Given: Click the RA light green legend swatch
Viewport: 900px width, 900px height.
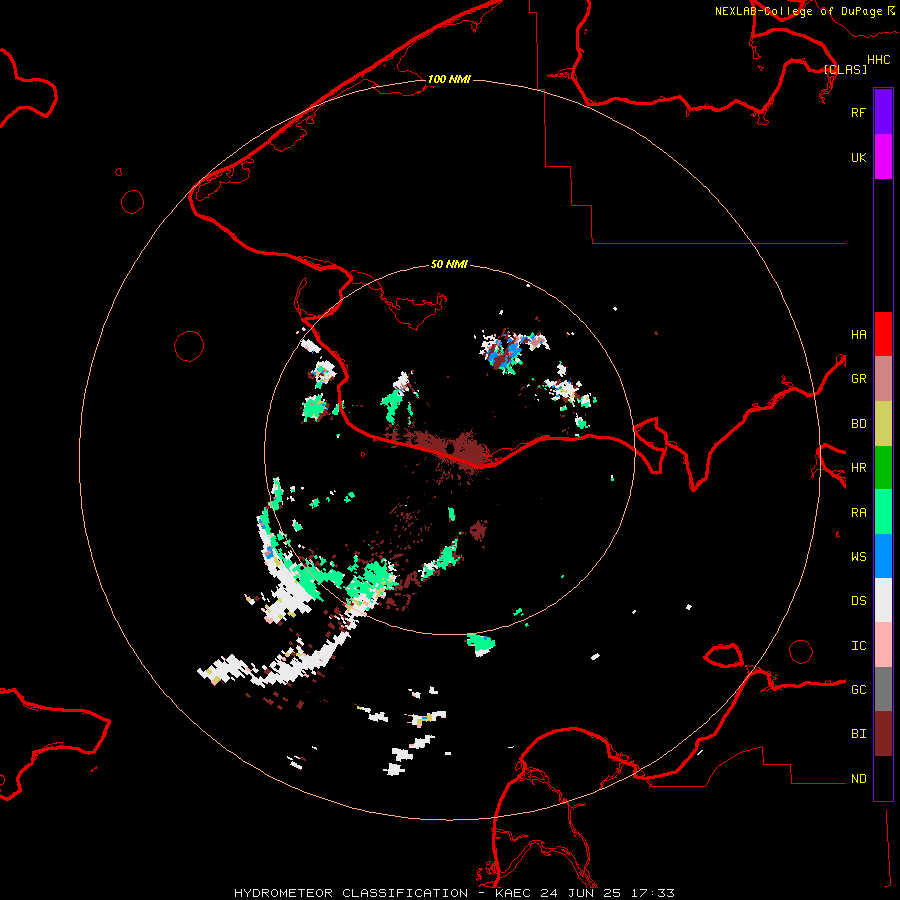Looking at the screenshot, I should click(x=883, y=512).
